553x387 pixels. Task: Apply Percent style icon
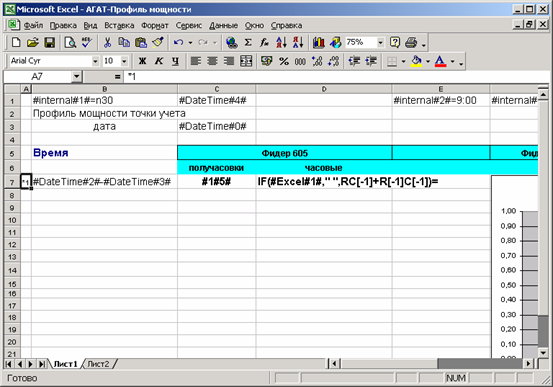tap(284, 61)
